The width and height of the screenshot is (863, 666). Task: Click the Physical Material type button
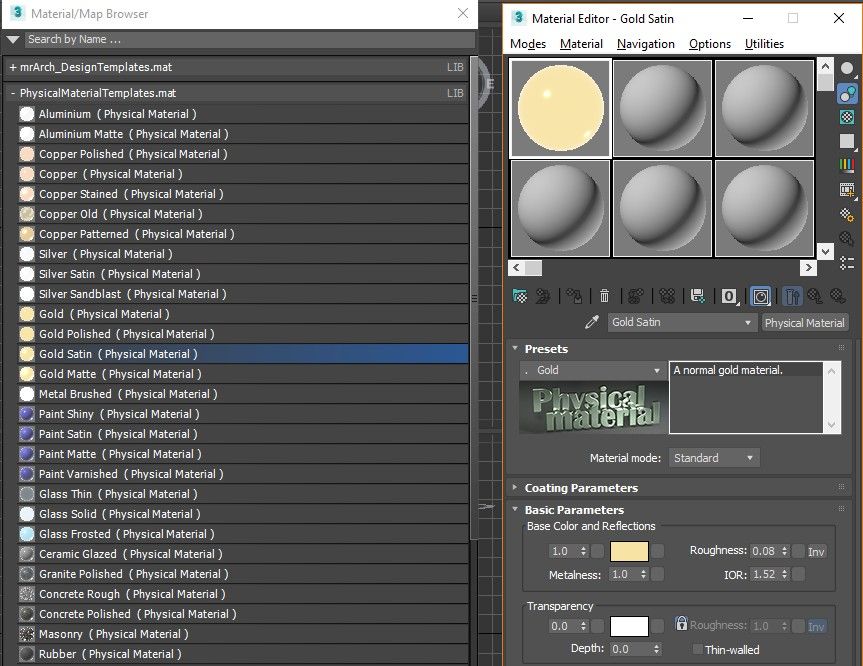(804, 323)
